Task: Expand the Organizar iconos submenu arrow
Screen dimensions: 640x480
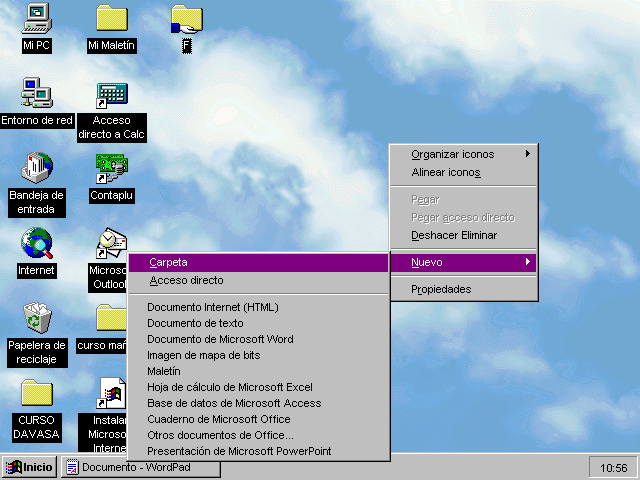Action: click(x=528, y=154)
